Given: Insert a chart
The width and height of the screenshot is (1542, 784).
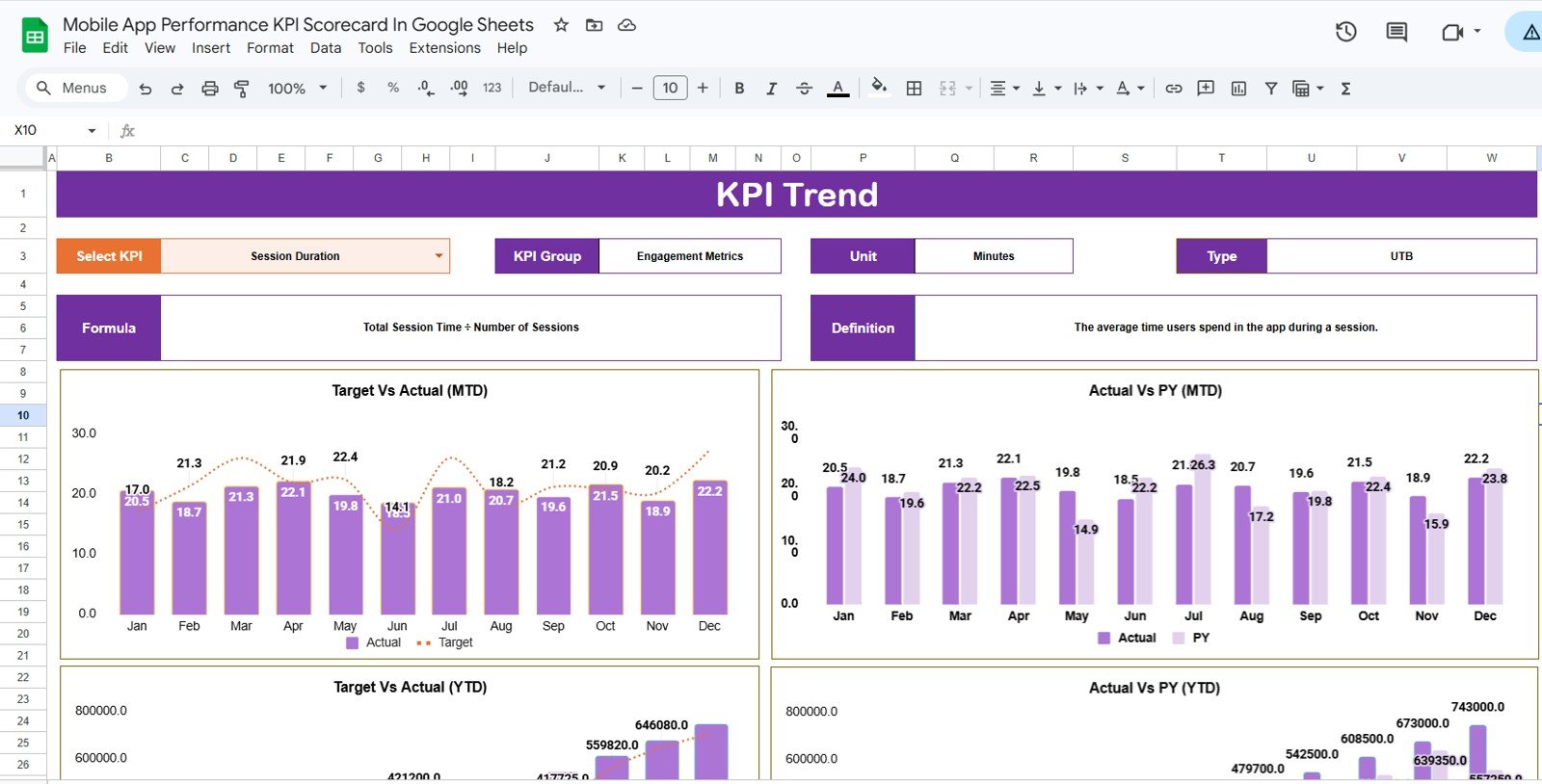Looking at the screenshot, I should coord(1238,89).
